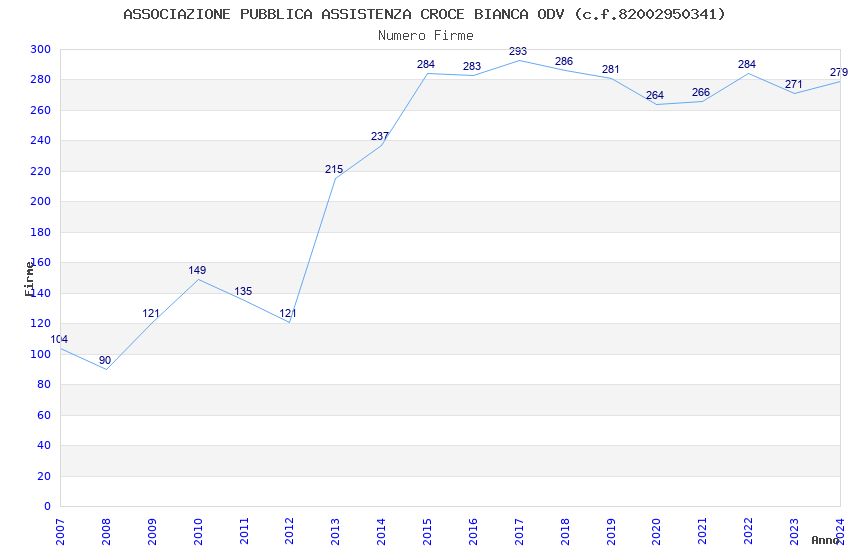Click the x-axis year label 2017
Image resolution: width=850 pixels, height=550 pixels.
tap(519, 532)
